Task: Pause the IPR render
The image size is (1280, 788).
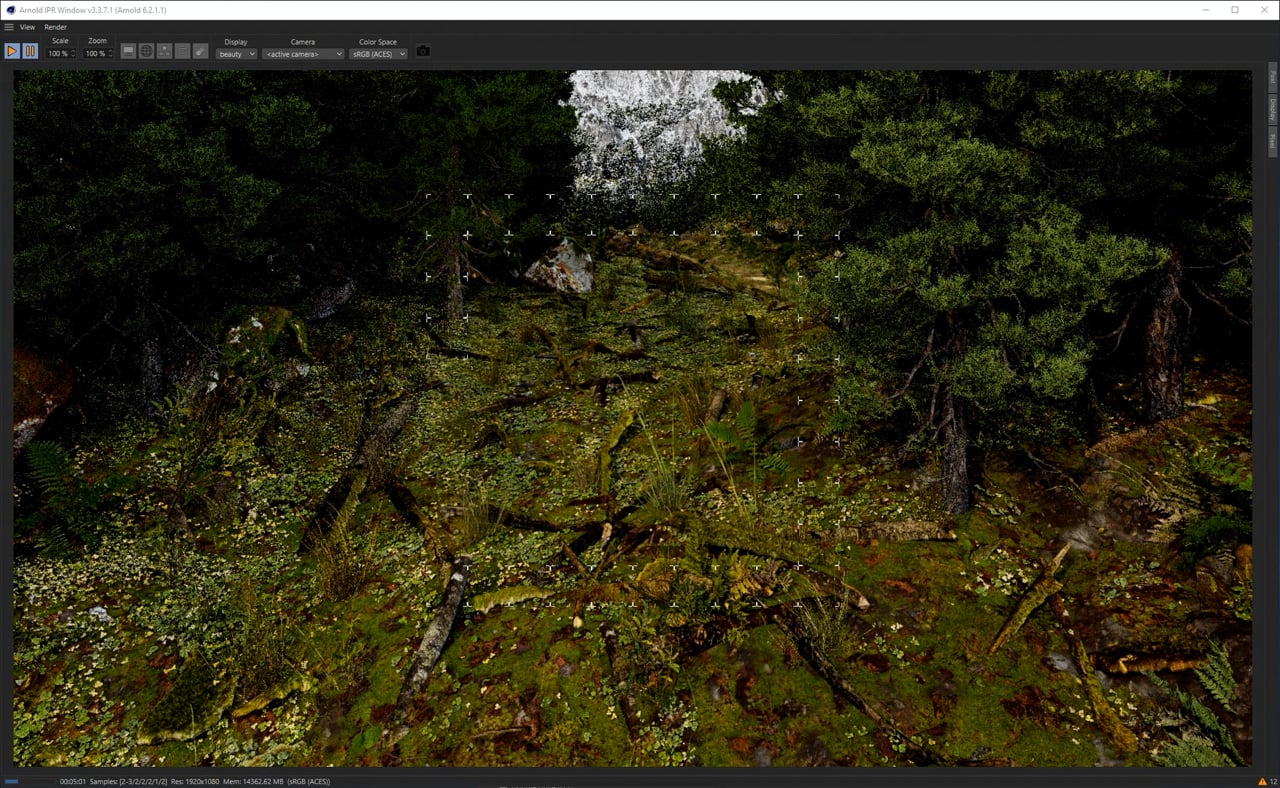Action: [x=30, y=50]
